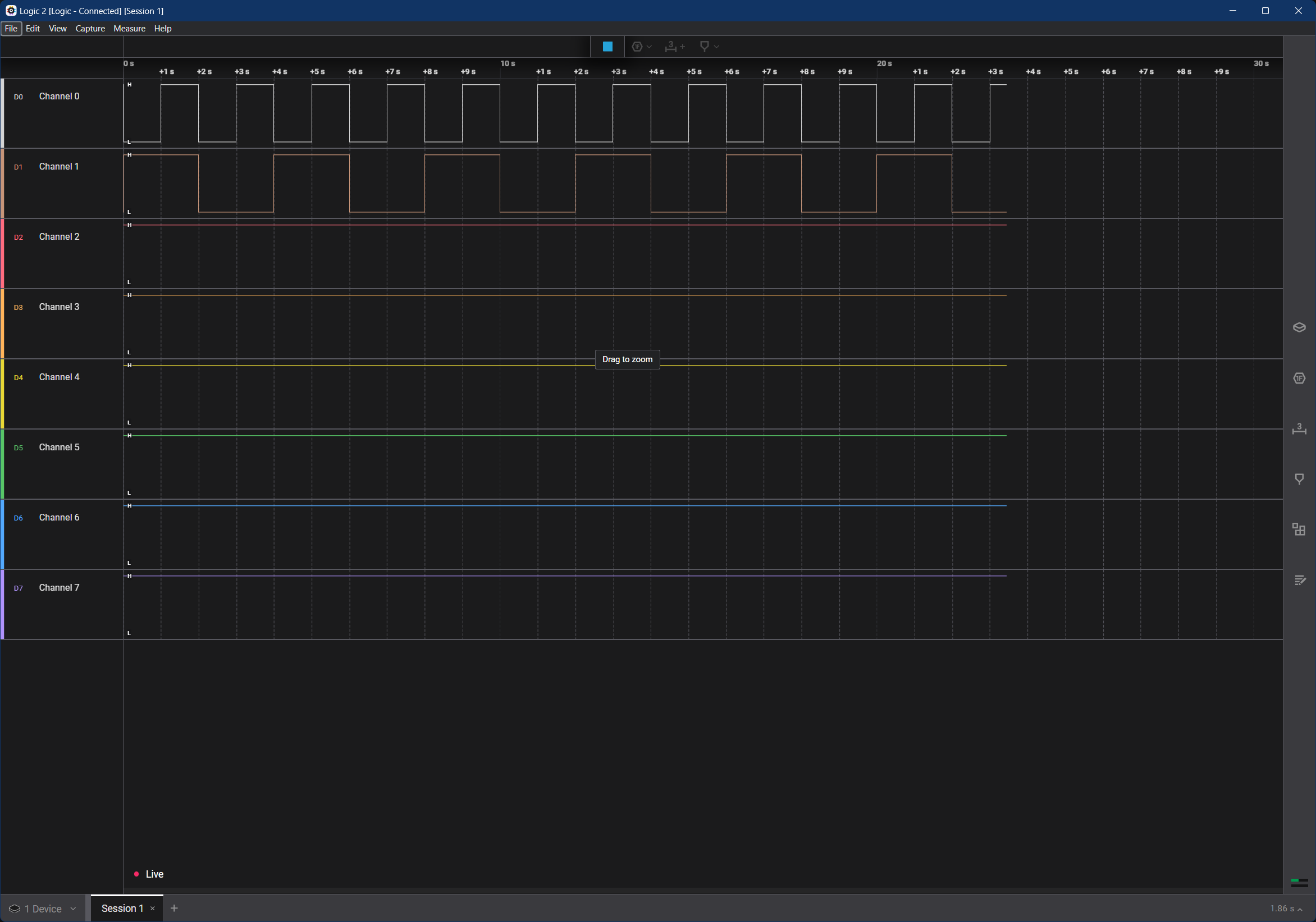Click the 20 s mark on time ruler
Image resolution: width=1316 pixels, height=922 pixels.
point(884,63)
